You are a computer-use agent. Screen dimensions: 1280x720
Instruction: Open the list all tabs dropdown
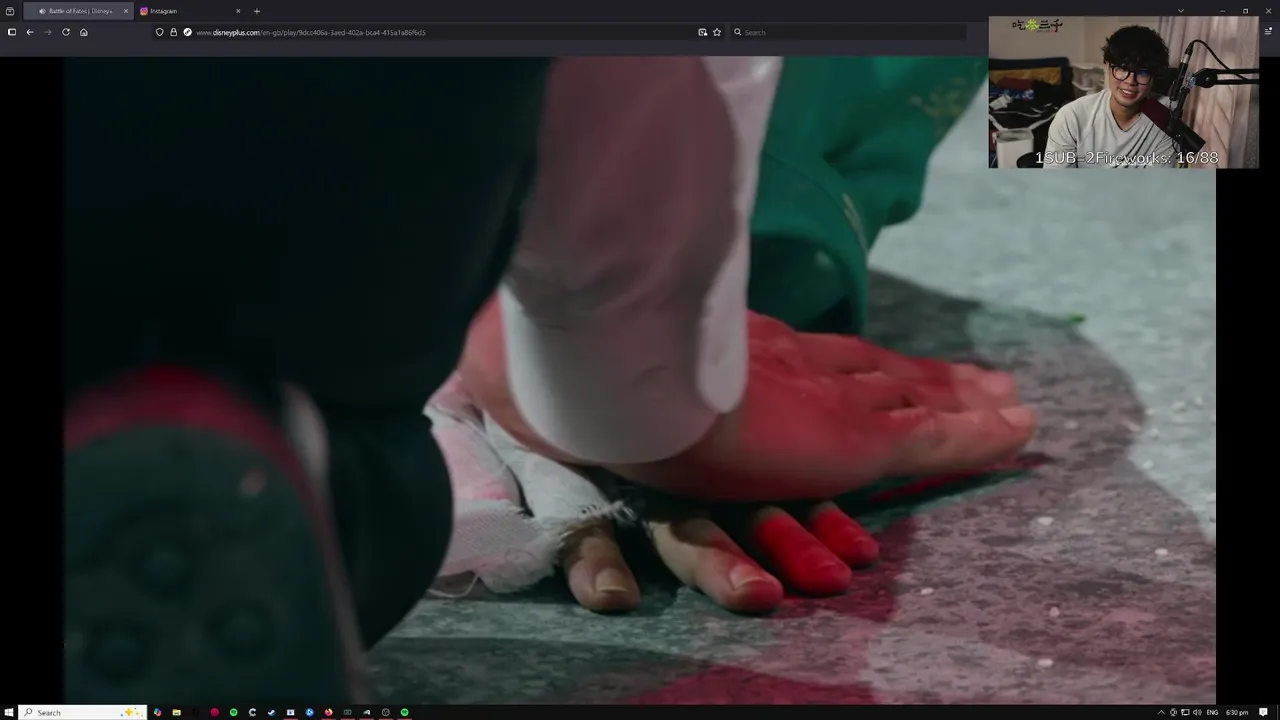tap(1181, 11)
